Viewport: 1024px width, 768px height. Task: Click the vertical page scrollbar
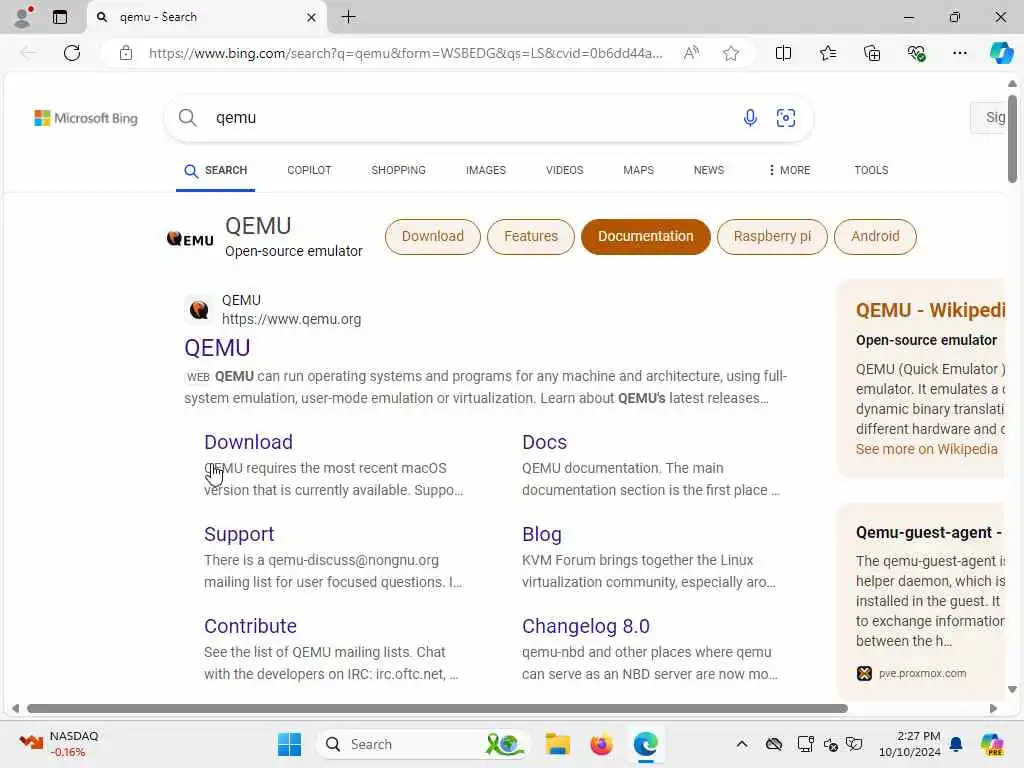tap(1012, 139)
